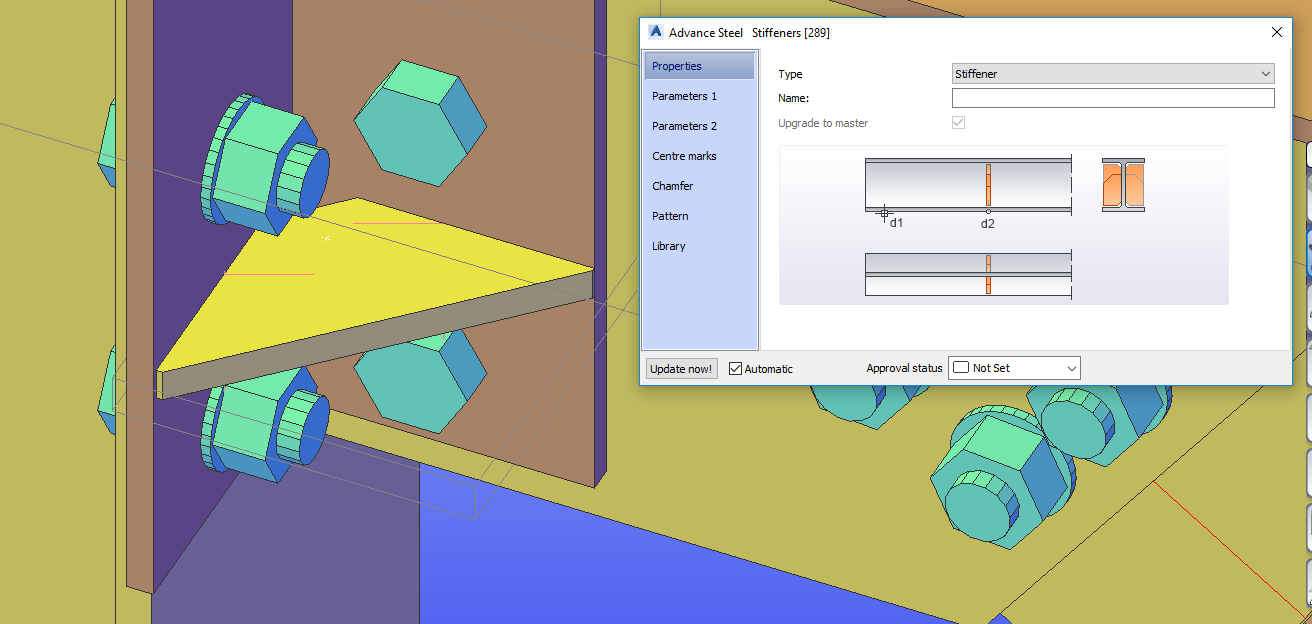Click the Advance Steel logo in the dialog title bar

pyautogui.click(x=656, y=32)
